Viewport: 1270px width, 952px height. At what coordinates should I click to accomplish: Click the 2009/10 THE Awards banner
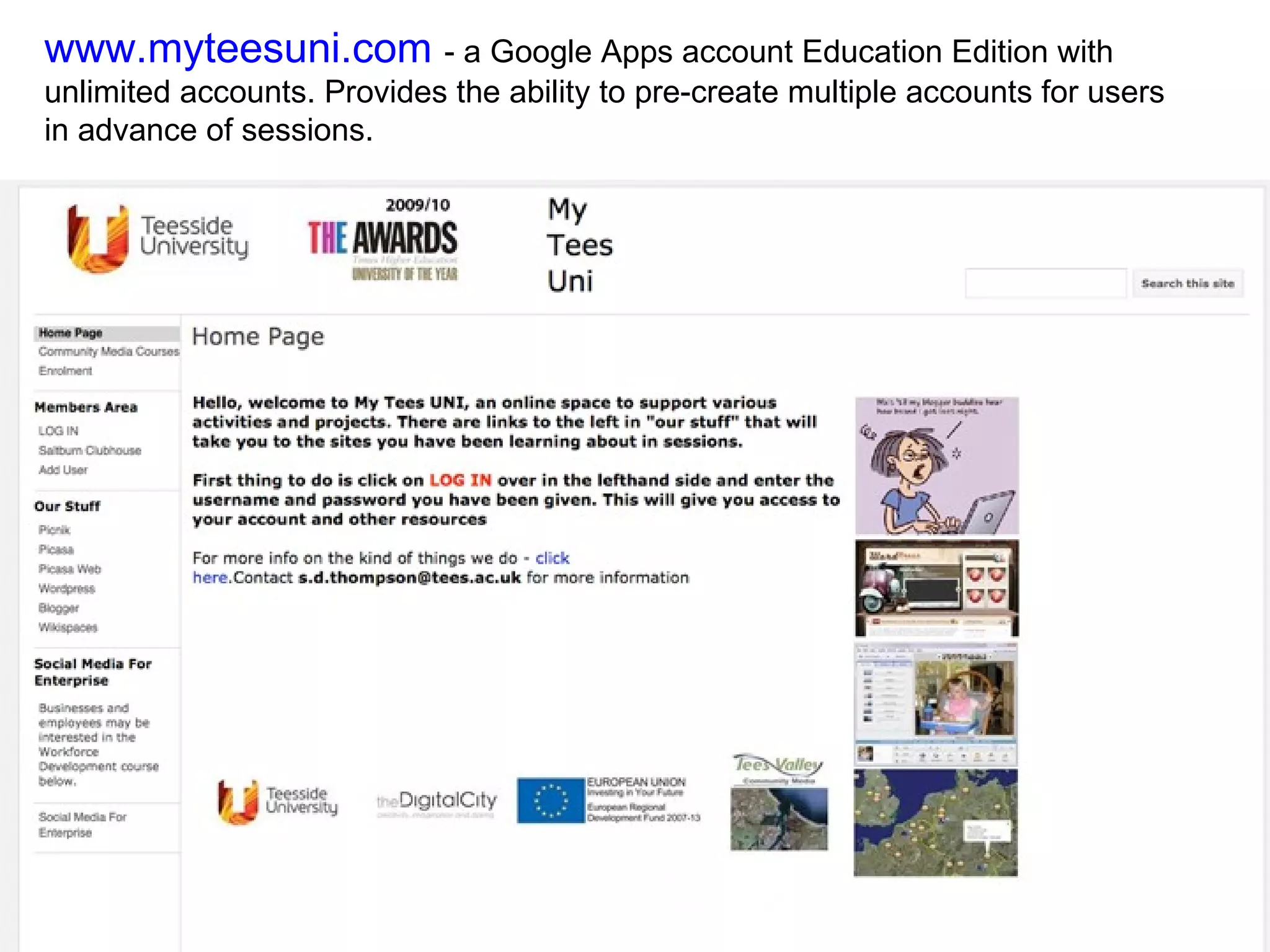383,240
